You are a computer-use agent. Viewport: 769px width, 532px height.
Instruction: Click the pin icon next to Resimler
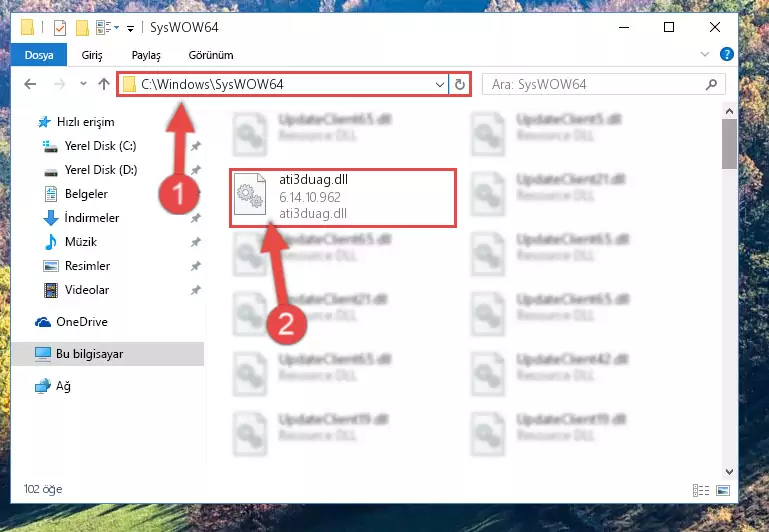tap(196, 266)
